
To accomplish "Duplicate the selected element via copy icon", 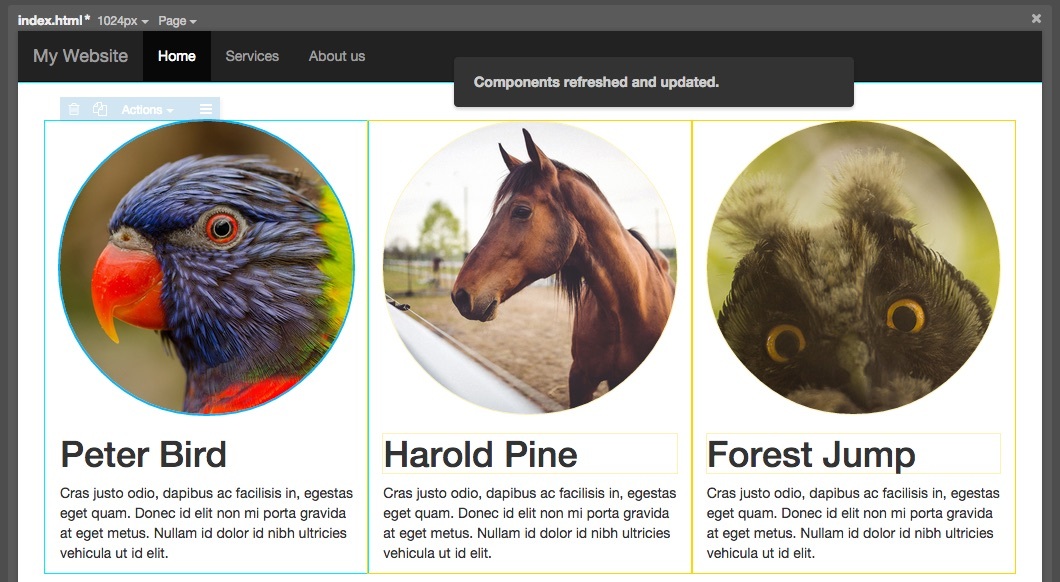I will (x=100, y=110).
